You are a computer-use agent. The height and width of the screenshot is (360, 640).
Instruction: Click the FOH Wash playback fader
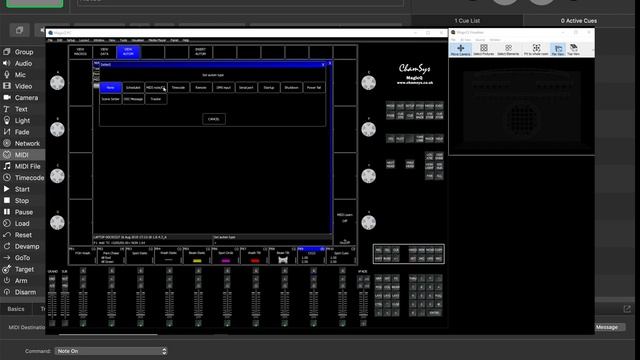(83, 304)
